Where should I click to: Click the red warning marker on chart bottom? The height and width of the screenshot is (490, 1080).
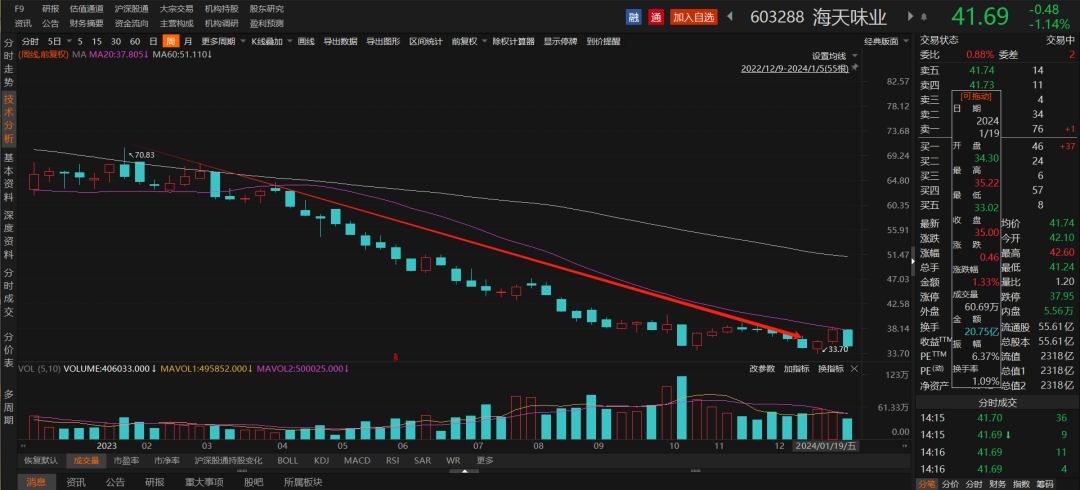coord(395,357)
